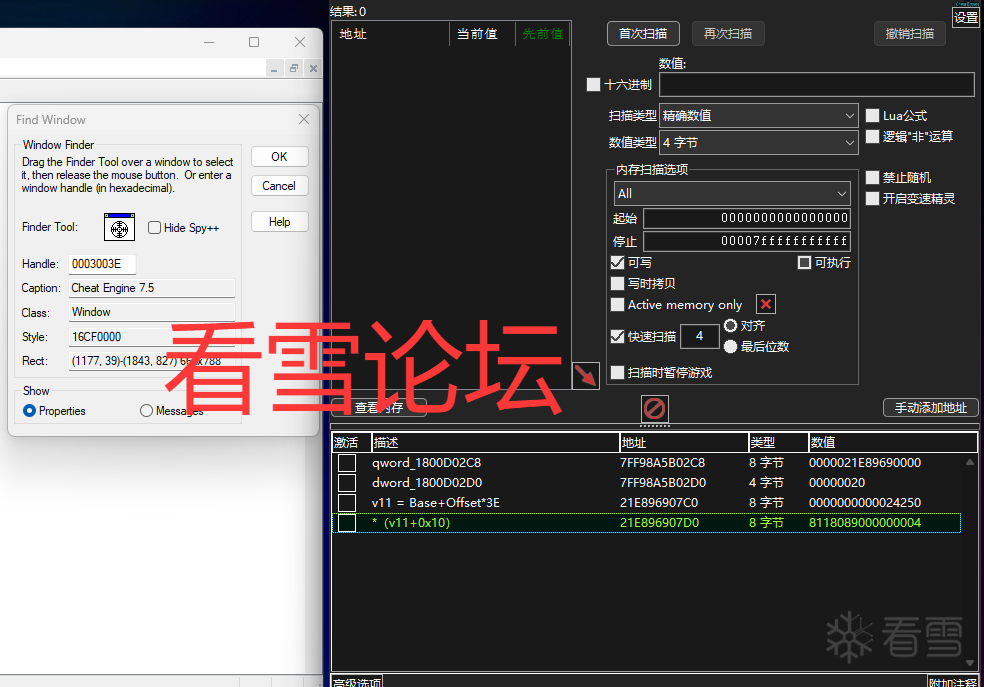Open the 数值类型 4 字节 dropdown
Viewport: 984px width, 687px height.
759,142
